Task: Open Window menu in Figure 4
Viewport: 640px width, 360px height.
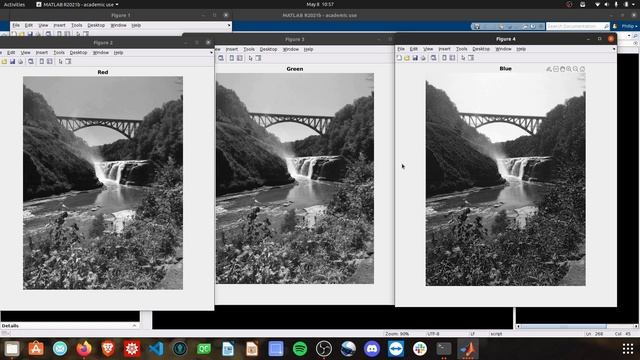Action: [x=503, y=49]
